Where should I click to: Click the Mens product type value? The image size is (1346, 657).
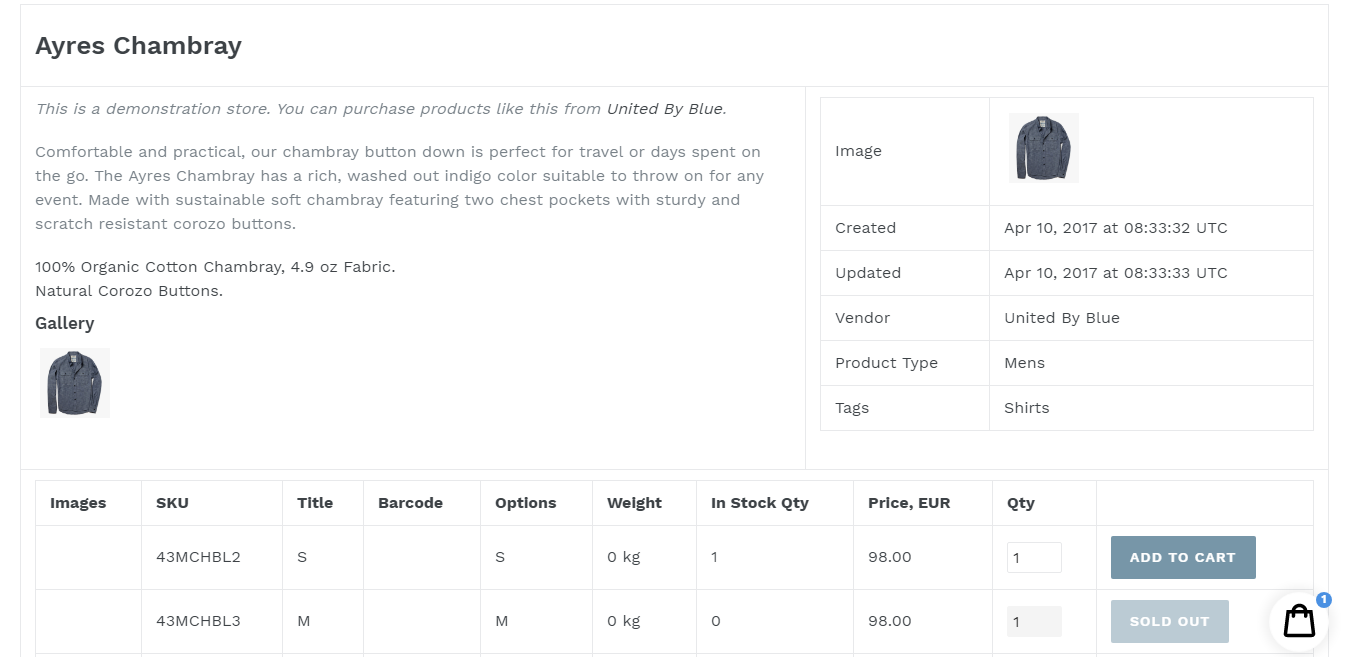pos(1024,362)
